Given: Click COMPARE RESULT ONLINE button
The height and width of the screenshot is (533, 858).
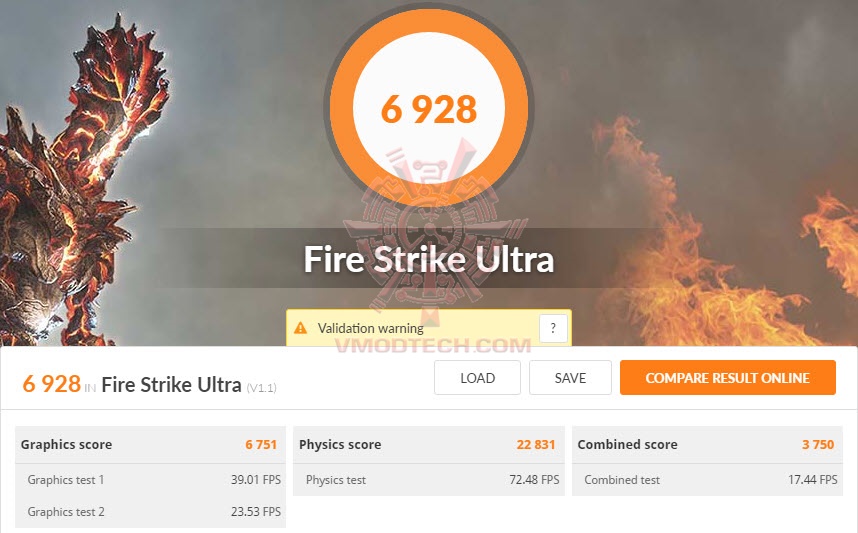Looking at the screenshot, I should pos(728,378).
